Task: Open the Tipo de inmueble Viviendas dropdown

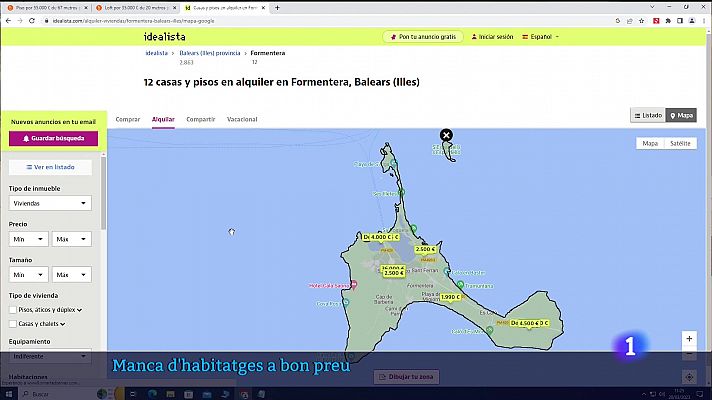Action: 50,203
